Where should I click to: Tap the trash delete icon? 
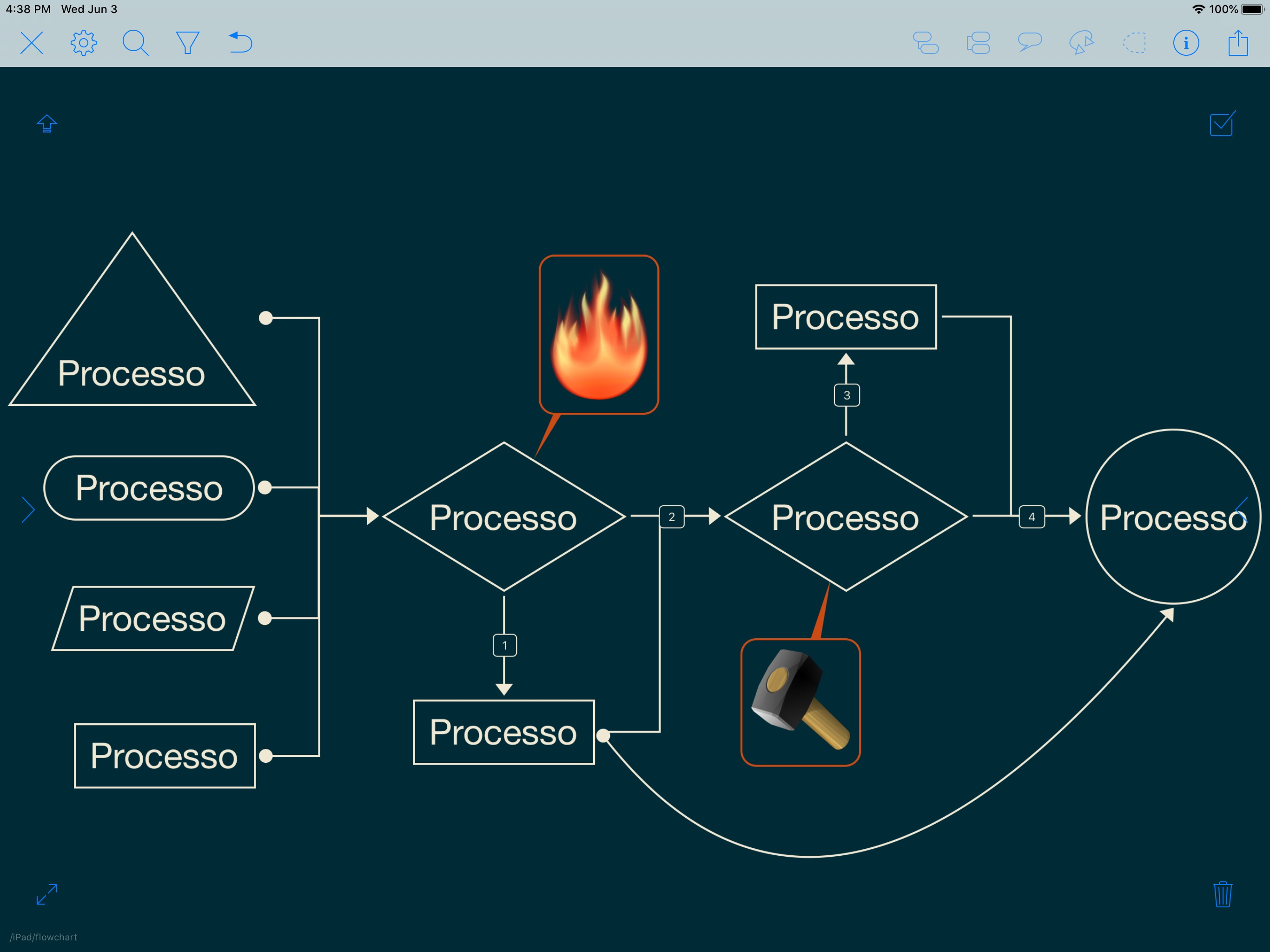pyautogui.click(x=1222, y=894)
